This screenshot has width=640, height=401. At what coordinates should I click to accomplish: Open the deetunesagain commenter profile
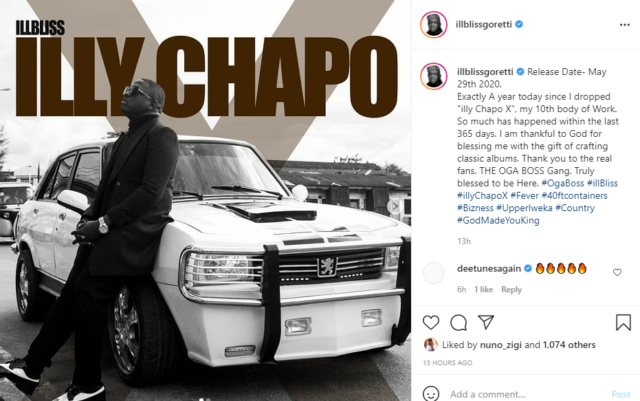pyautogui.click(x=489, y=269)
